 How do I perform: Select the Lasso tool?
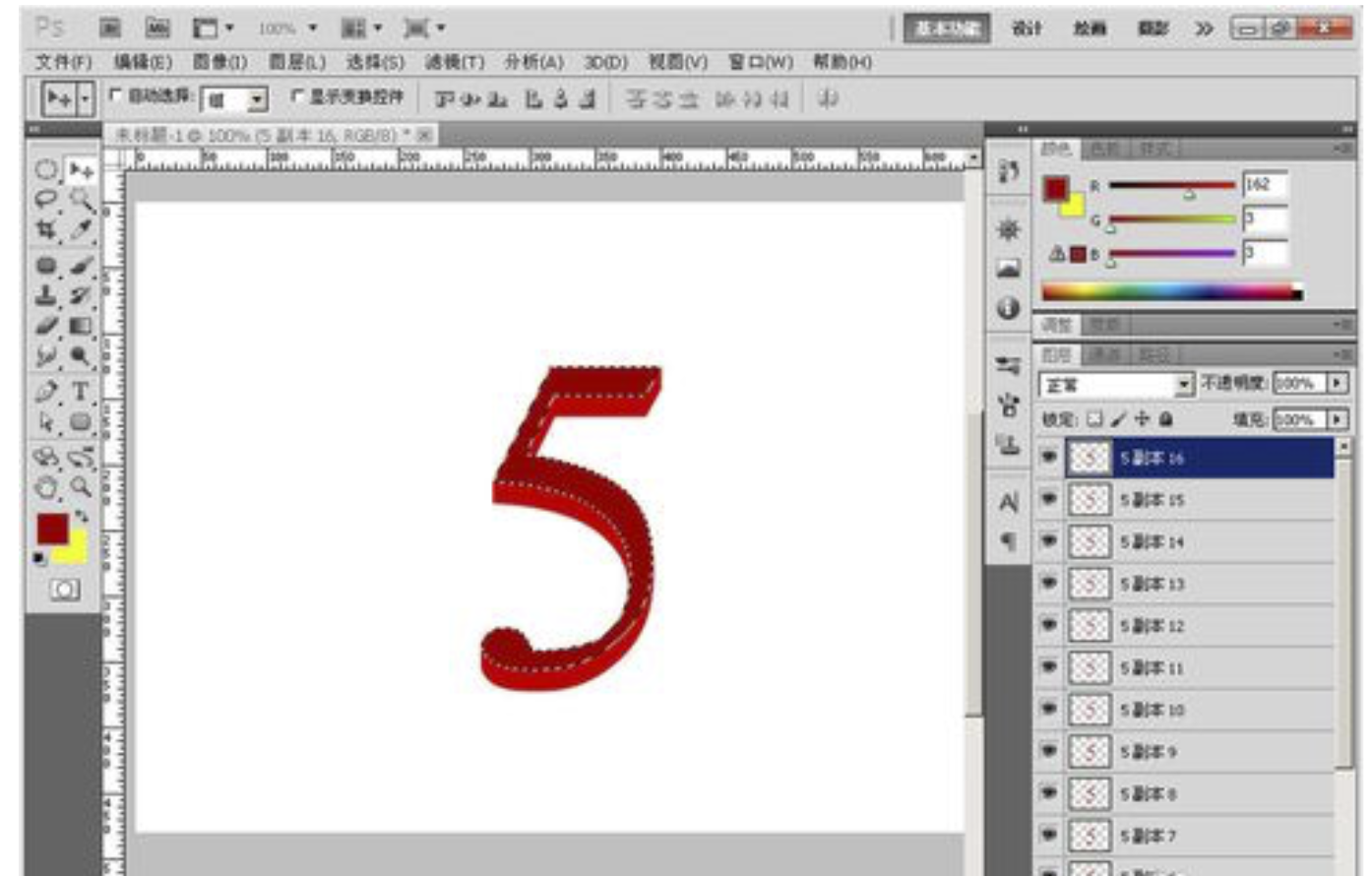coord(46,200)
